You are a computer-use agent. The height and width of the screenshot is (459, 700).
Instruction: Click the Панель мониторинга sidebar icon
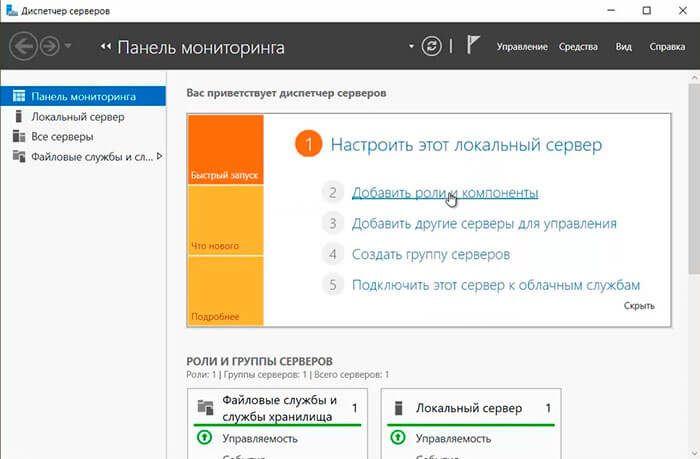tap(19, 96)
